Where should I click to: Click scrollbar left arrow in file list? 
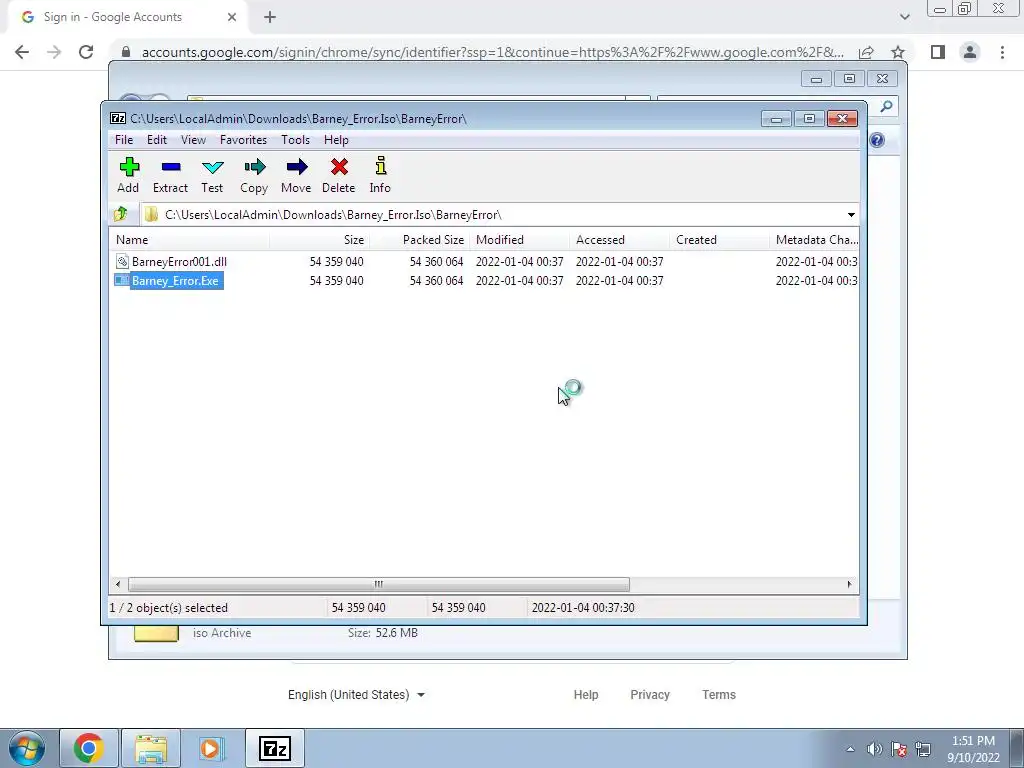118,584
